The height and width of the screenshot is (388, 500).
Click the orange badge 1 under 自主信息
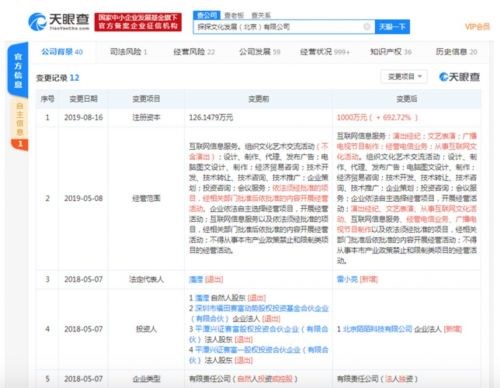coord(20,144)
